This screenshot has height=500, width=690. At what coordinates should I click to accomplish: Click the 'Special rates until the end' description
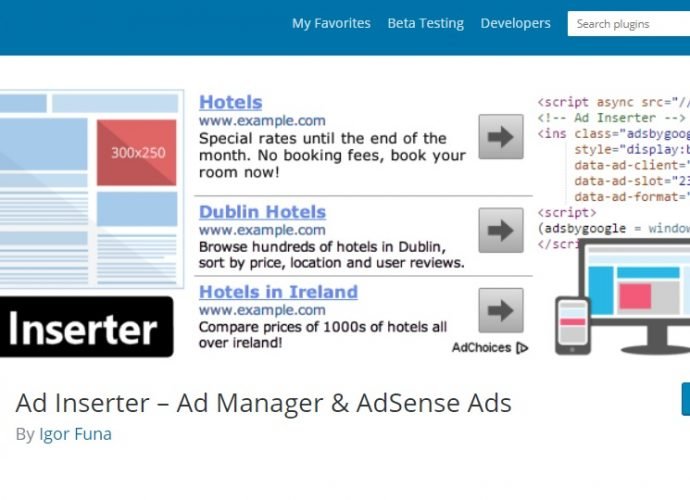click(x=332, y=155)
